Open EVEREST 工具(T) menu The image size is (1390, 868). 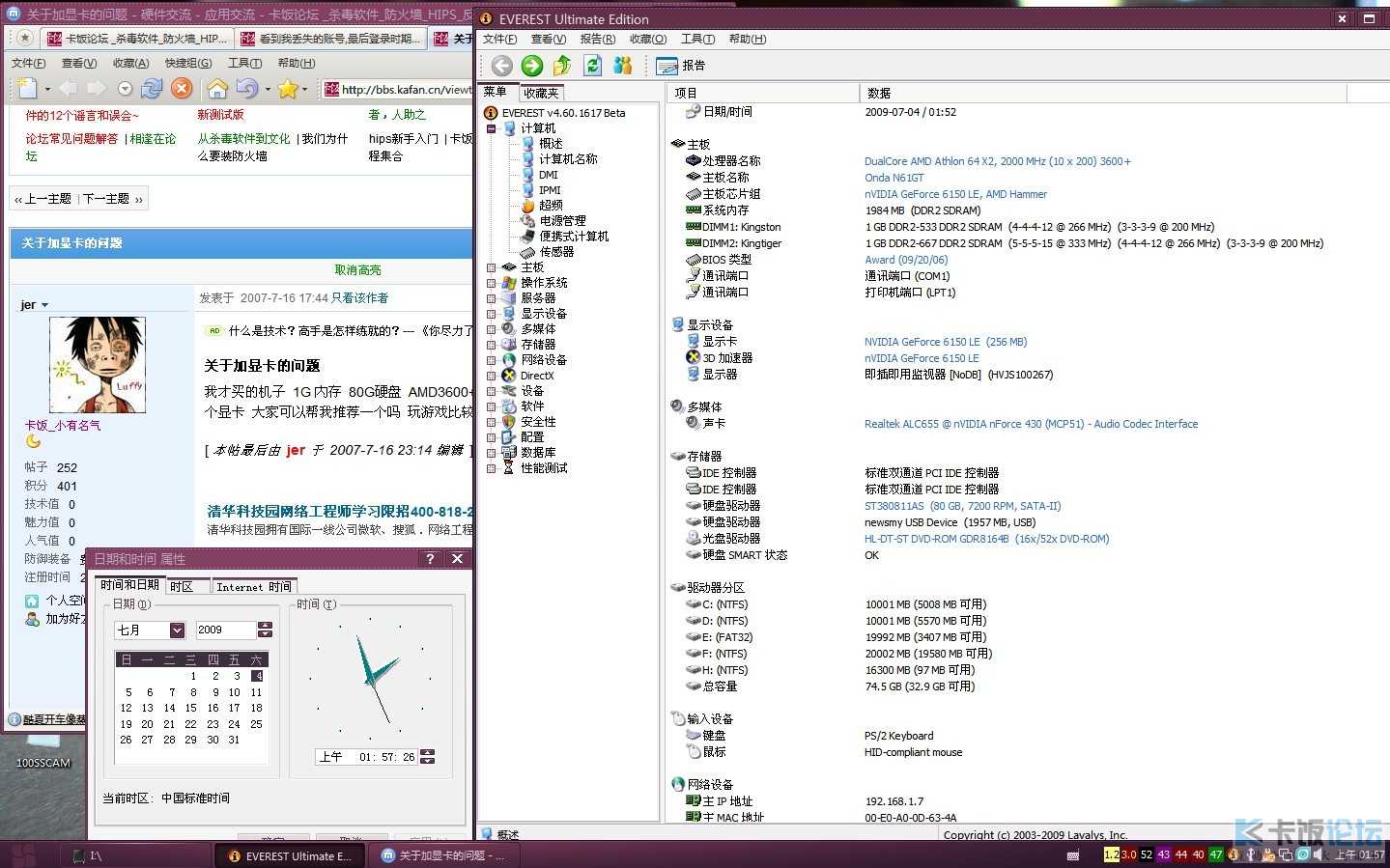click(x=697, y=40)
